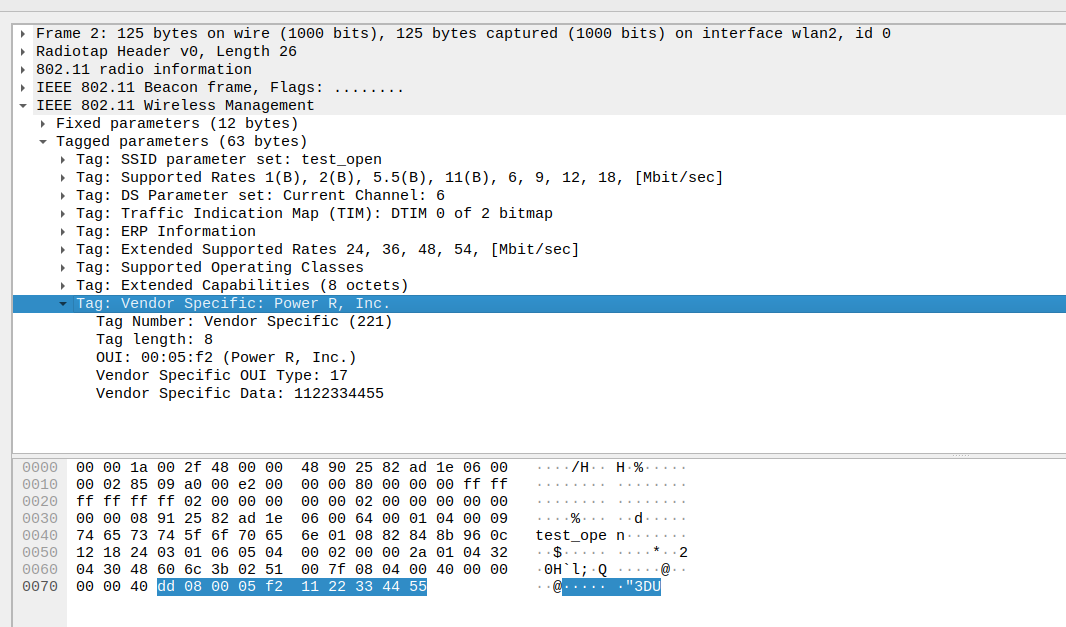1066x627 pixels.
Task: Expand the IEEE 802.11 Beacon frame section
Action: click(x=23, y=88)
